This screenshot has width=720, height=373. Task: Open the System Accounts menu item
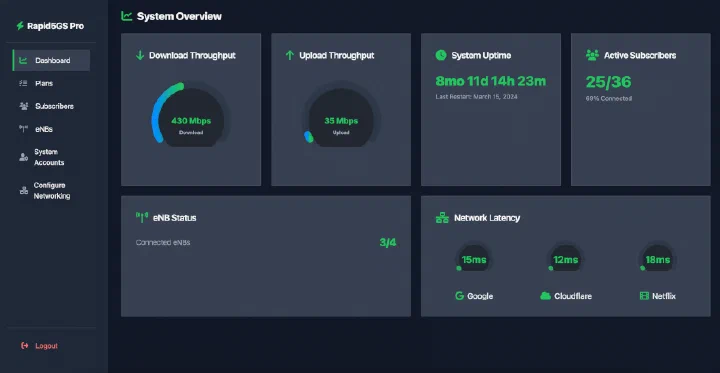pyautogui.click(x=51, y=157)
